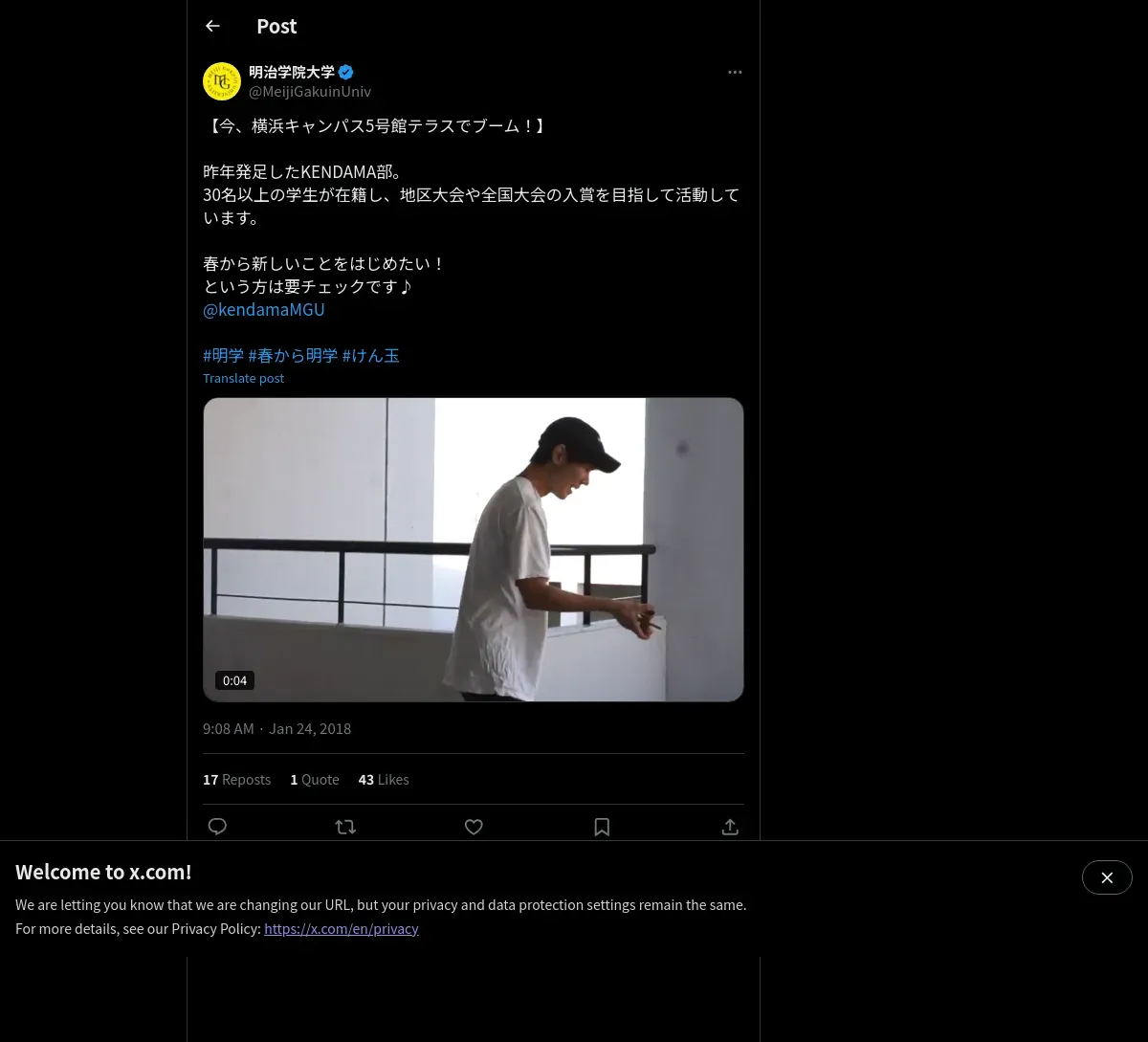The width and height of the screenshot is (1148, 1042).
Task: View the 43 Likes list
Action: pos(384,779)
